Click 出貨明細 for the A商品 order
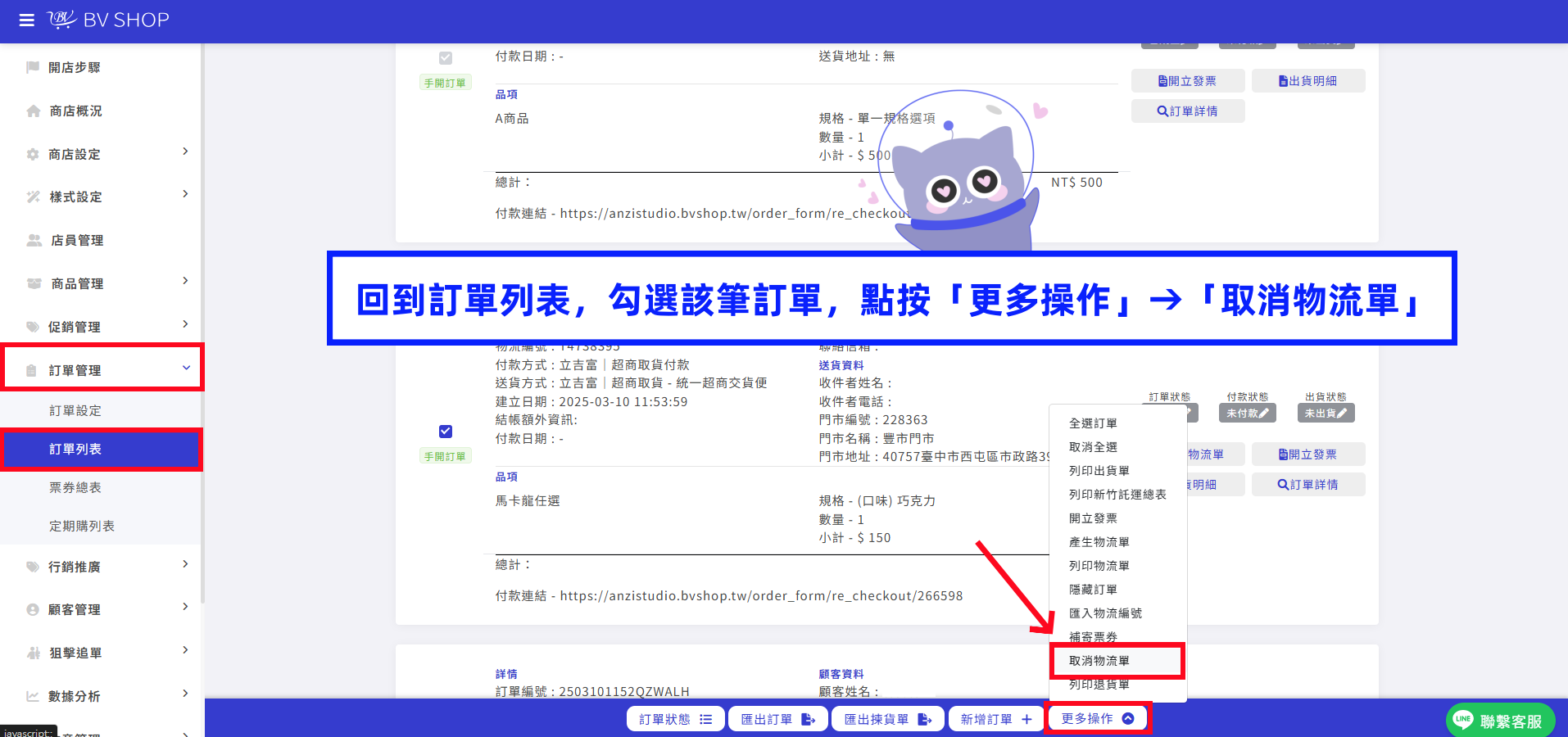Image resolution: width=1568 pixels, height=737 pixels. 1308,81
